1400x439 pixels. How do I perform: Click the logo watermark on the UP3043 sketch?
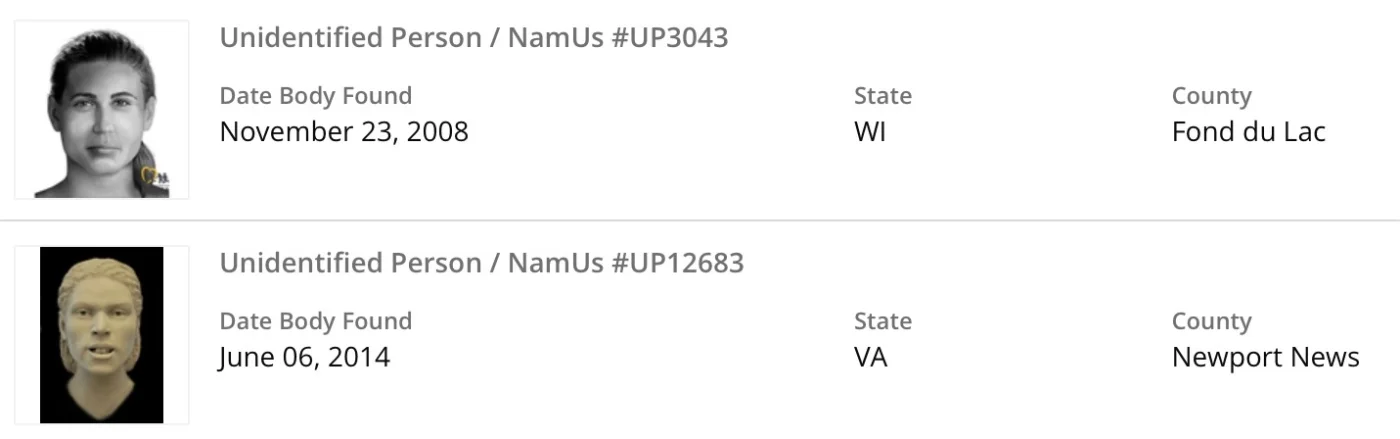pyautogui.click(x=156, y=180)
